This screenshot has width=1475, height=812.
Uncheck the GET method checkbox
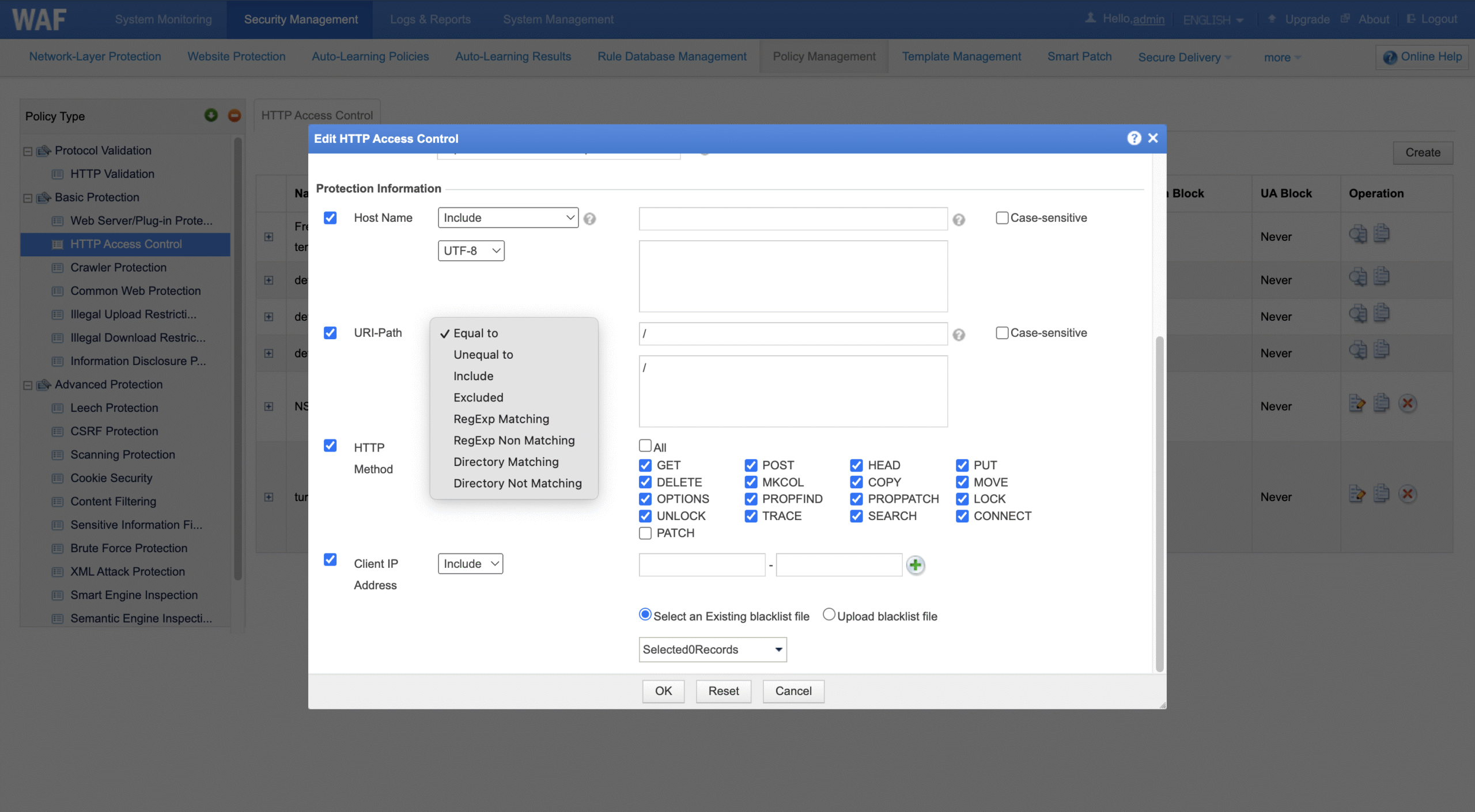(x=645, y=465)
